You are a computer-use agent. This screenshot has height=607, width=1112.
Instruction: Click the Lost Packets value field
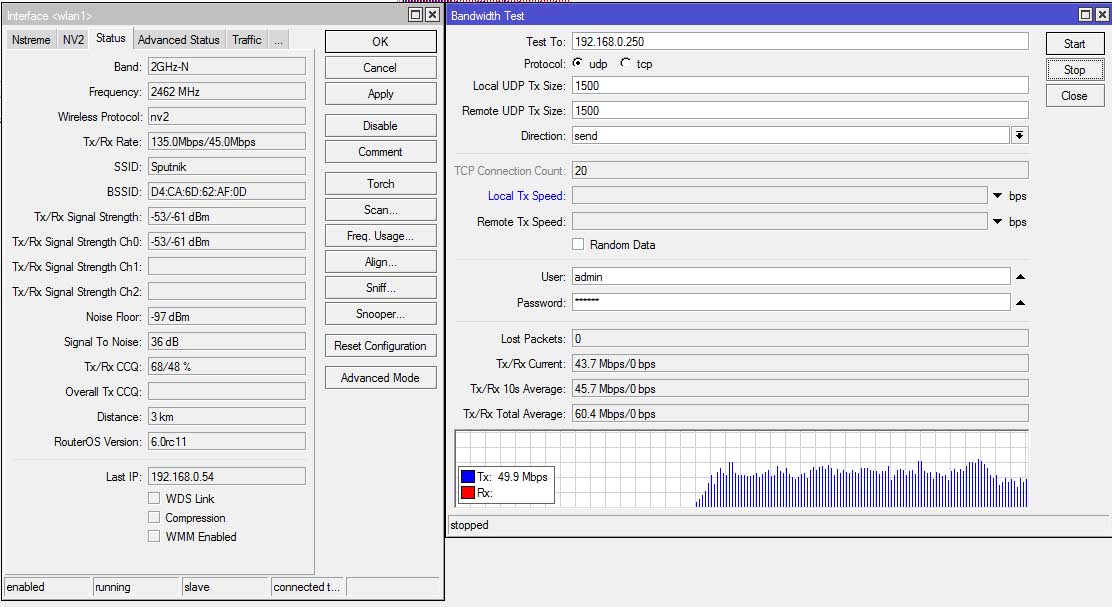[800, 338]
